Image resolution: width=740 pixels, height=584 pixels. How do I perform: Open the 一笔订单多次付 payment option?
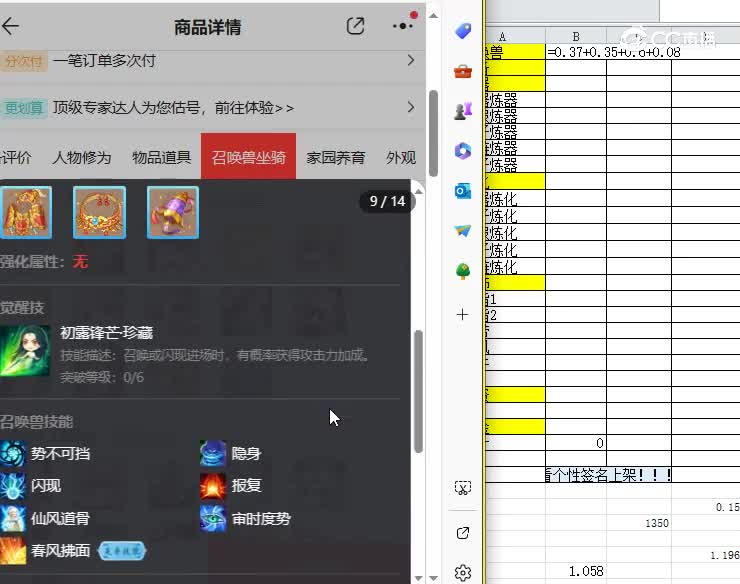coord(104,60)
